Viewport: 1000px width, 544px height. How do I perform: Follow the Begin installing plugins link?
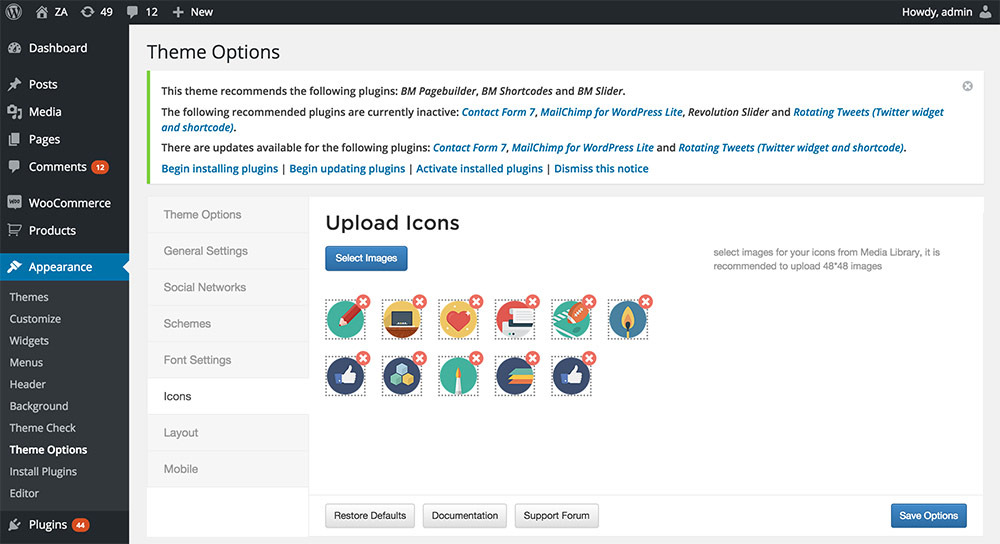[x=220, y=169]
